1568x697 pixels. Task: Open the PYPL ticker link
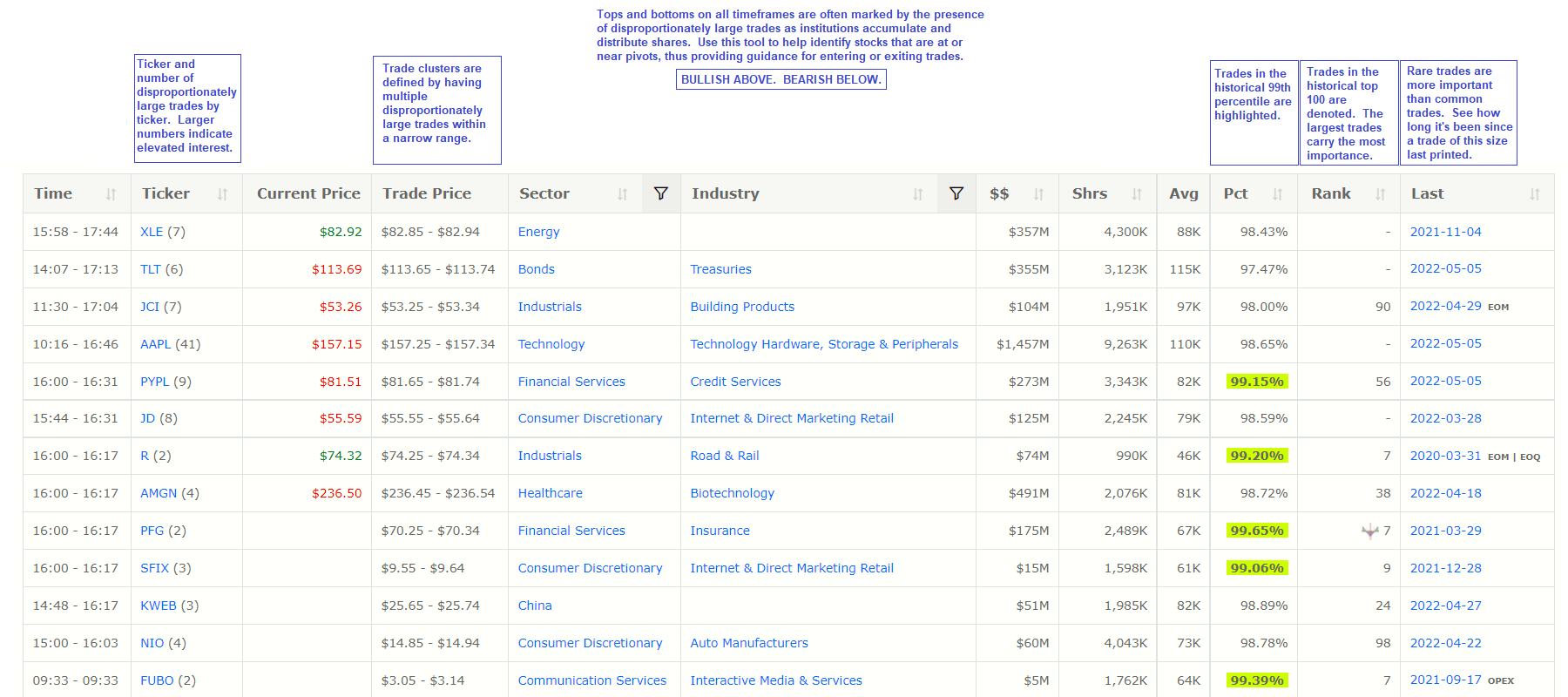155,382
